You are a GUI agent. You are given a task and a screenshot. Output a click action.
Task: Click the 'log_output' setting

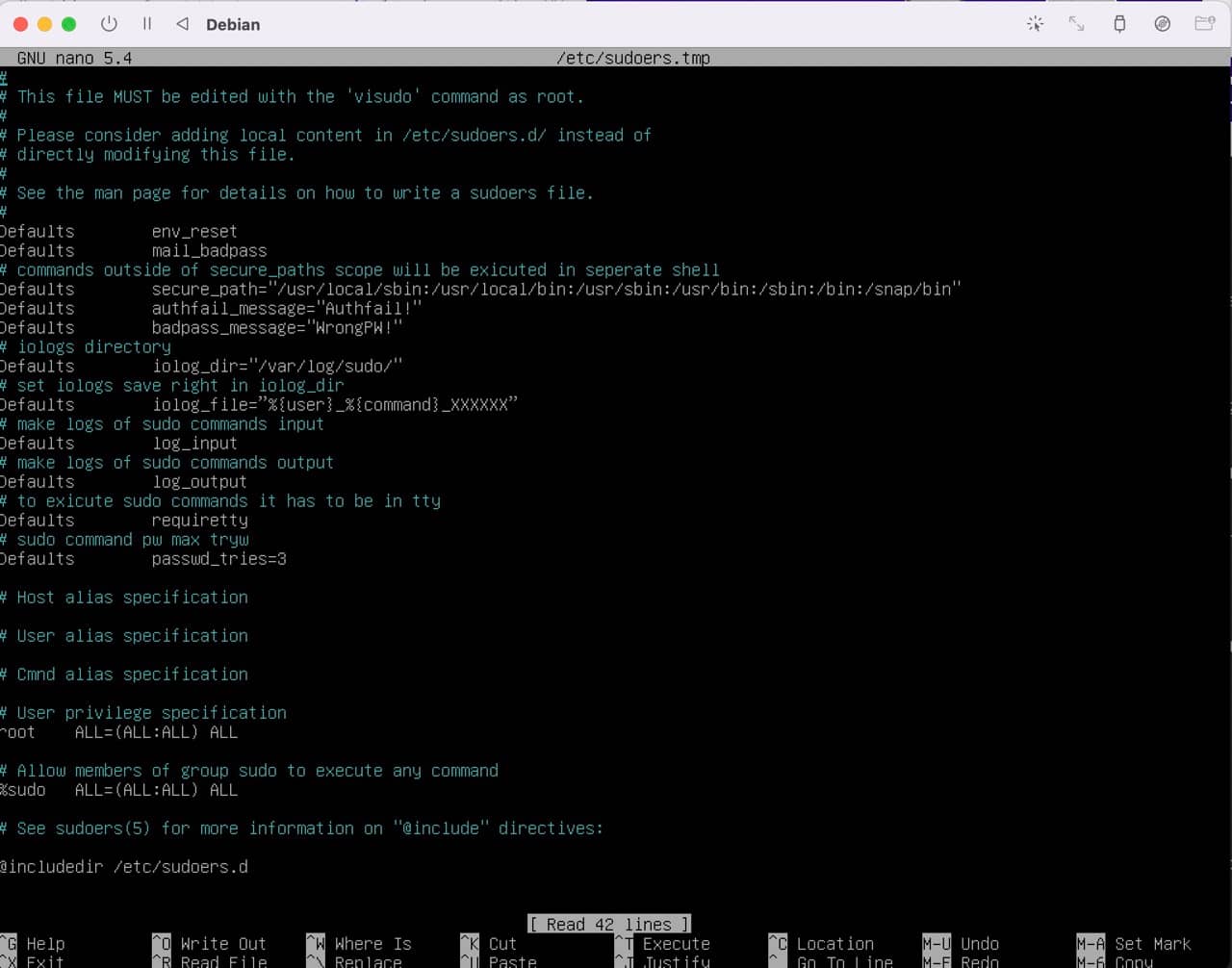tap(199, 481)
